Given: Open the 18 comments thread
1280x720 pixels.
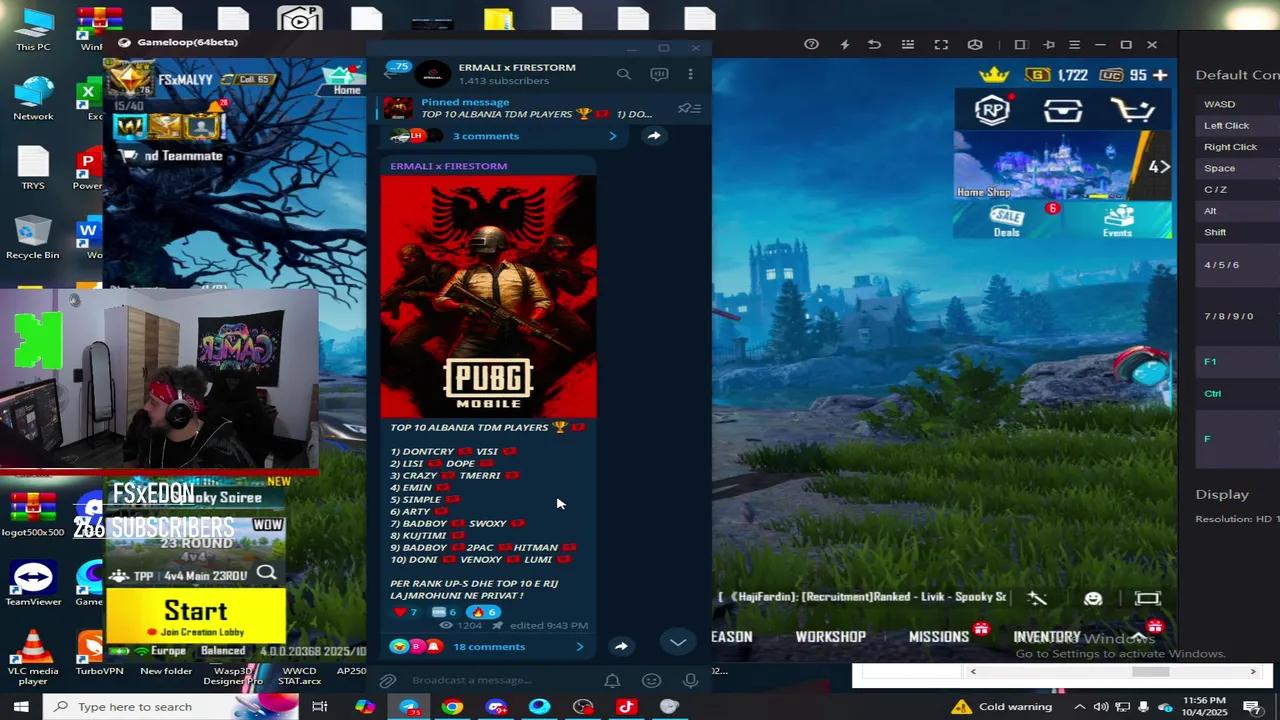Looking at the screenshot, I should pos(488,647).
